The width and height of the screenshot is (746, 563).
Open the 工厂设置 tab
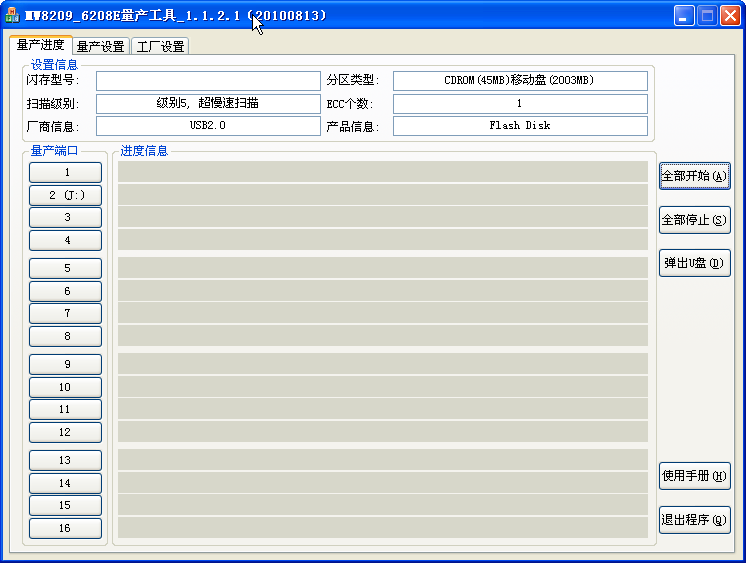click(x=160, y=46)
